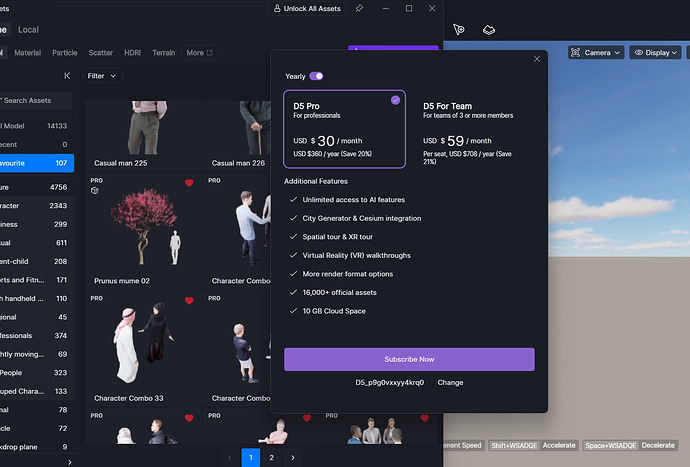Select the Grouped Characters subcategory showing 133
The height and width of the screenshot is (467, 690).
(x=37, y=391)
